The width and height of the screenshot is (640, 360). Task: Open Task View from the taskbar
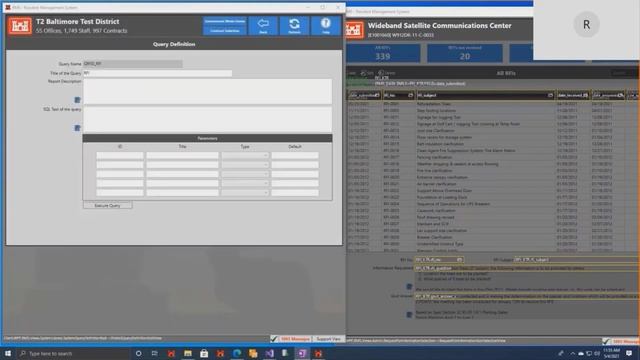click(x=155, y=353)
